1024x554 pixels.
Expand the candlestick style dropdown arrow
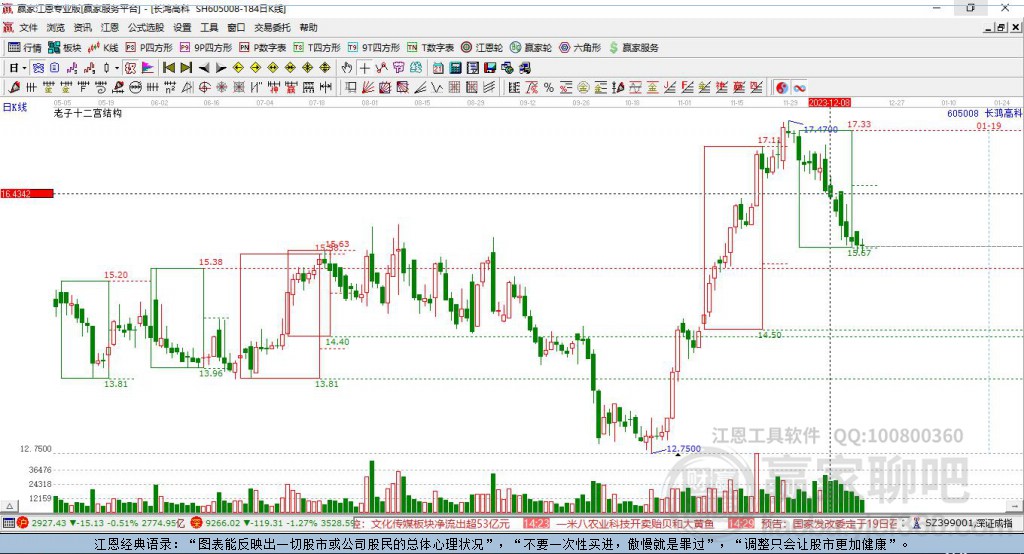[117, 68]
